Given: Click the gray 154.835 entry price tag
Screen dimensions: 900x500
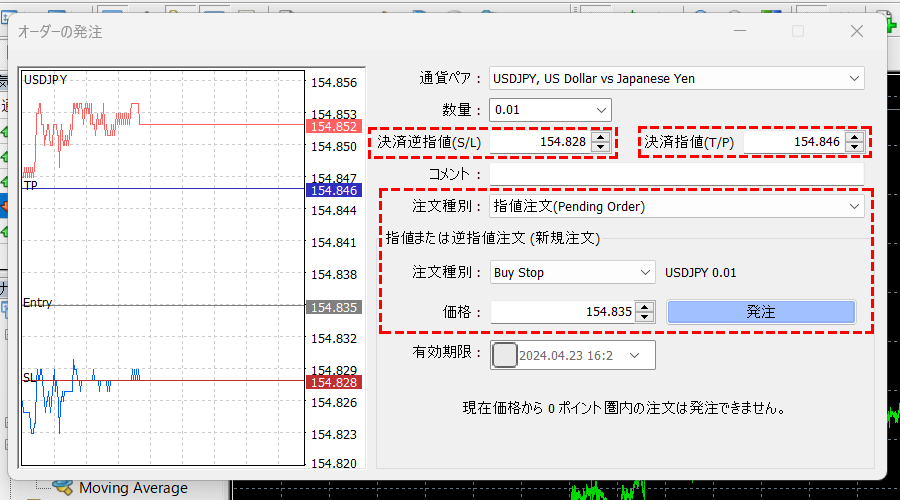Looking at the screenshot, I should coord(334,307).
